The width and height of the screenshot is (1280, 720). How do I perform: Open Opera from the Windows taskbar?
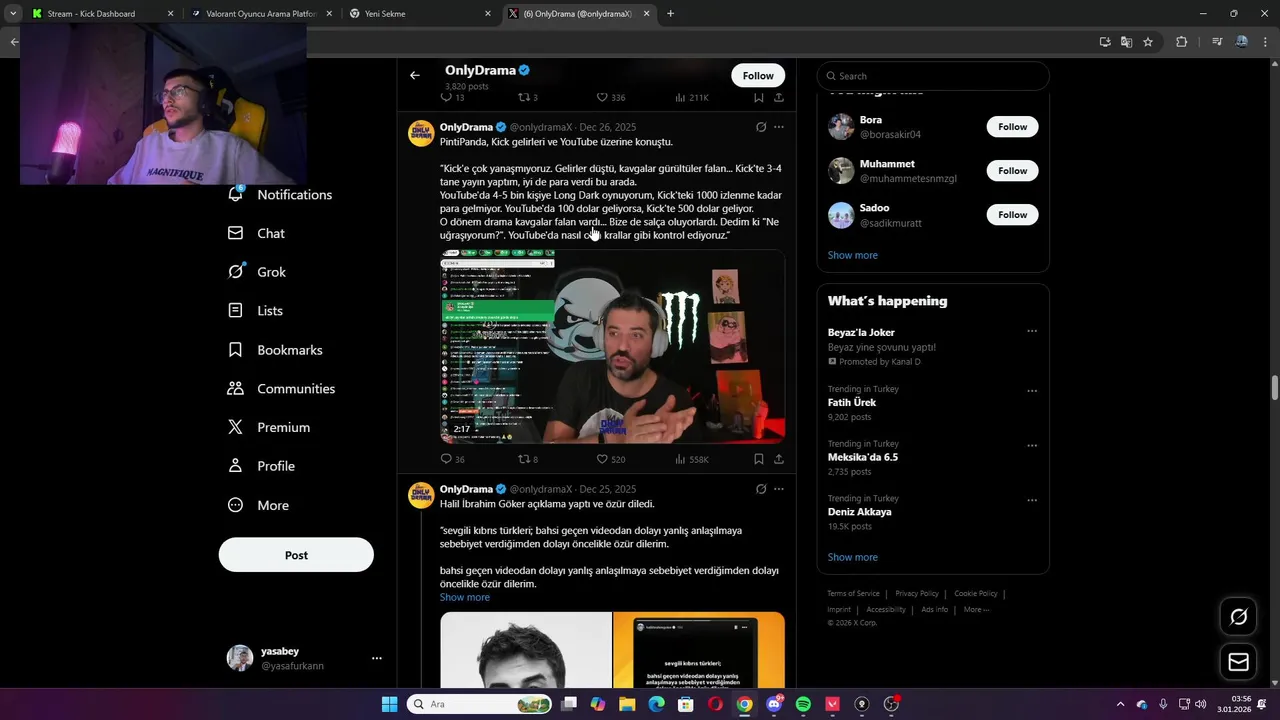[715, 705]
